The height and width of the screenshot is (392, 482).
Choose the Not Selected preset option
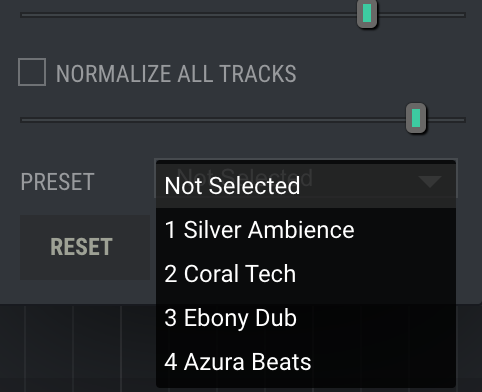[306, 186]
